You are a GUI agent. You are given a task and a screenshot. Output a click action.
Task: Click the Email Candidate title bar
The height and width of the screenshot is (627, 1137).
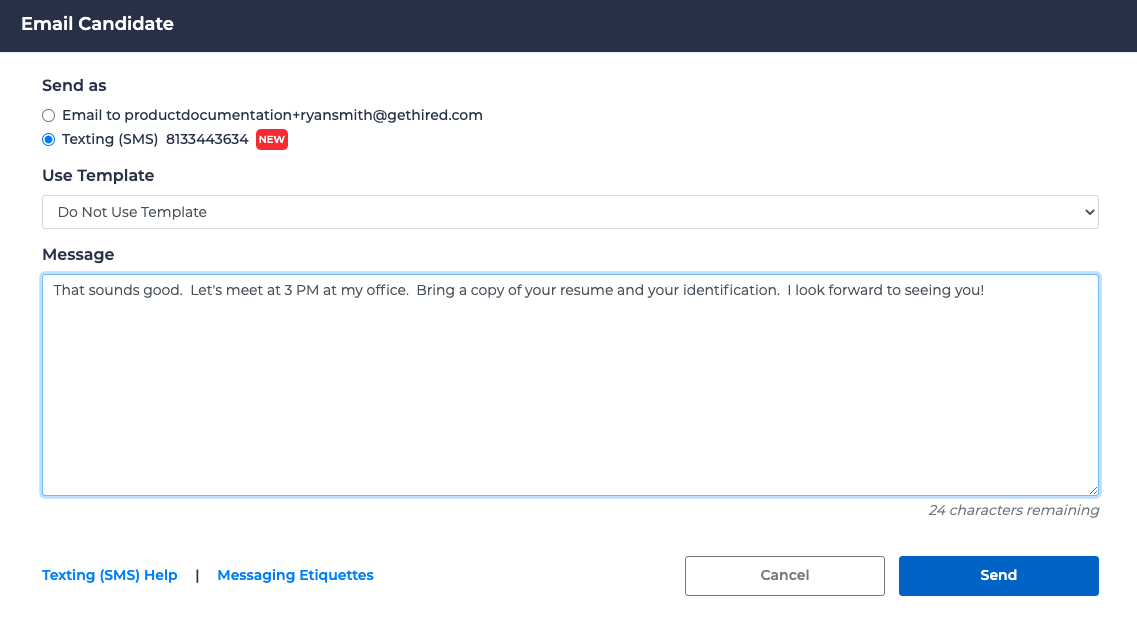(x=97, y=24)
